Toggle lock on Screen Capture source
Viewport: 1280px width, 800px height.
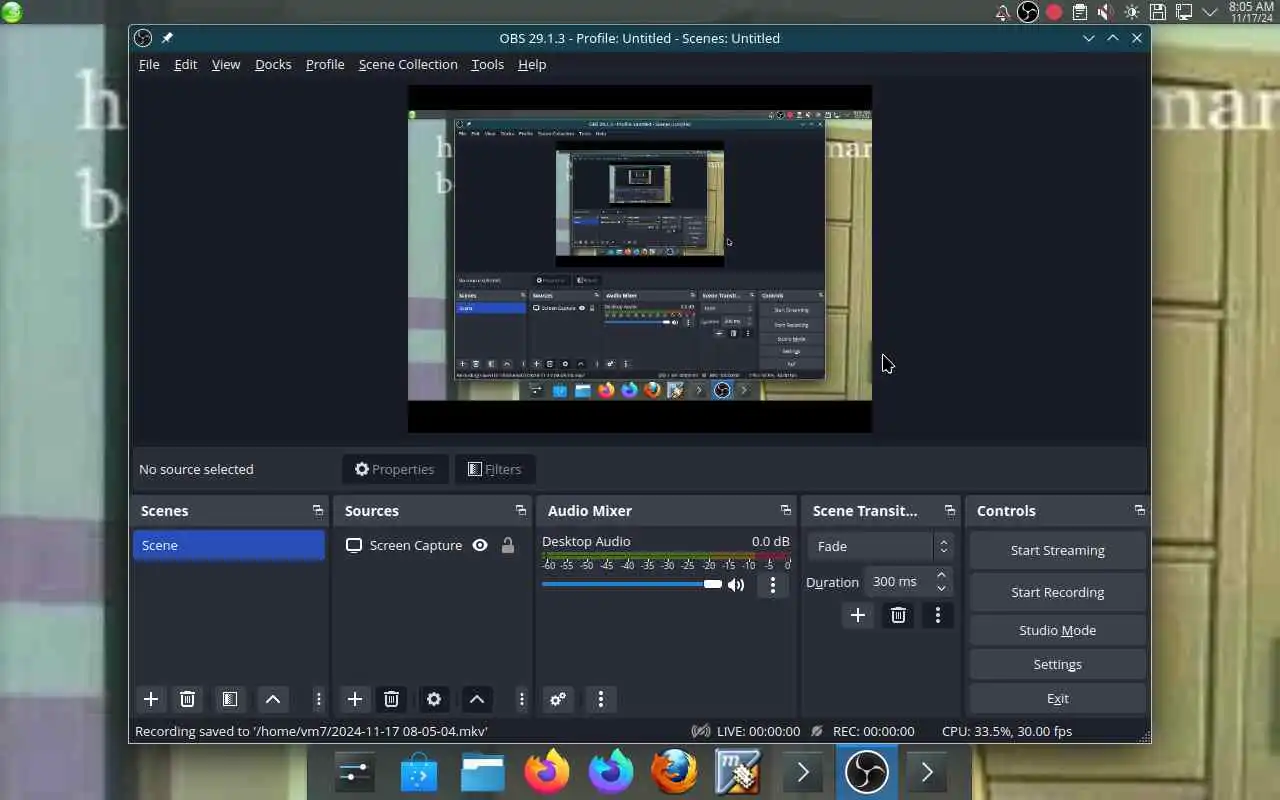[508, 545]
